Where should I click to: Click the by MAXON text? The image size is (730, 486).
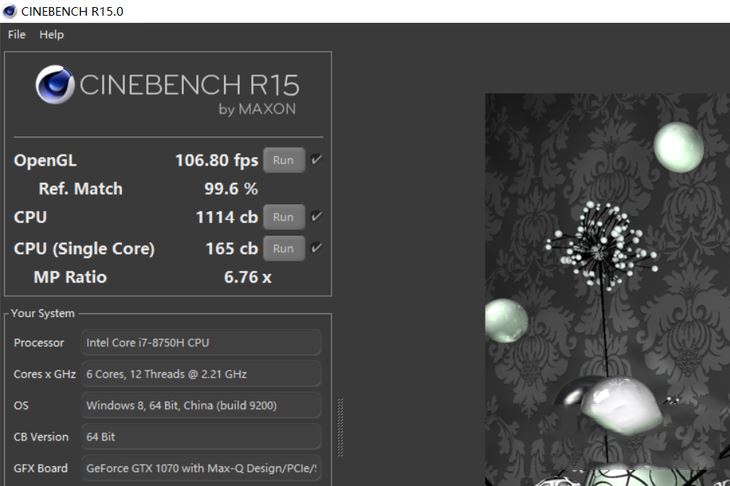coord(257,109)
